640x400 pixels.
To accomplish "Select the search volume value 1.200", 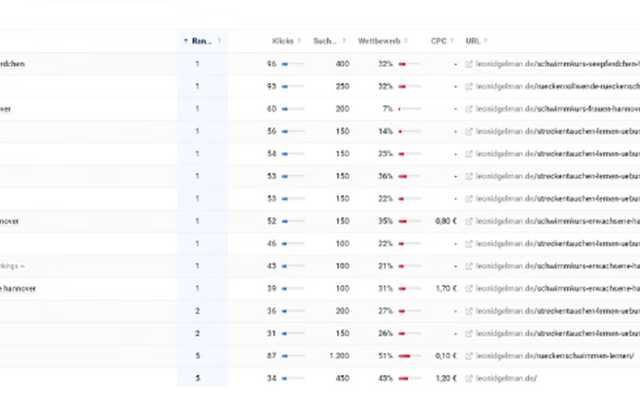I will tap(339, 356).
